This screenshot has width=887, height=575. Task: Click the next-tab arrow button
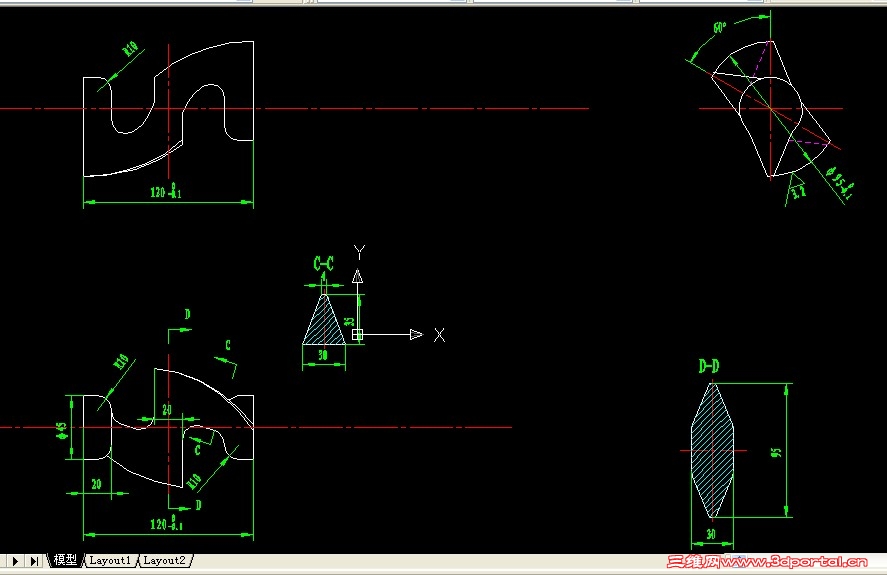tap(15, 561)
